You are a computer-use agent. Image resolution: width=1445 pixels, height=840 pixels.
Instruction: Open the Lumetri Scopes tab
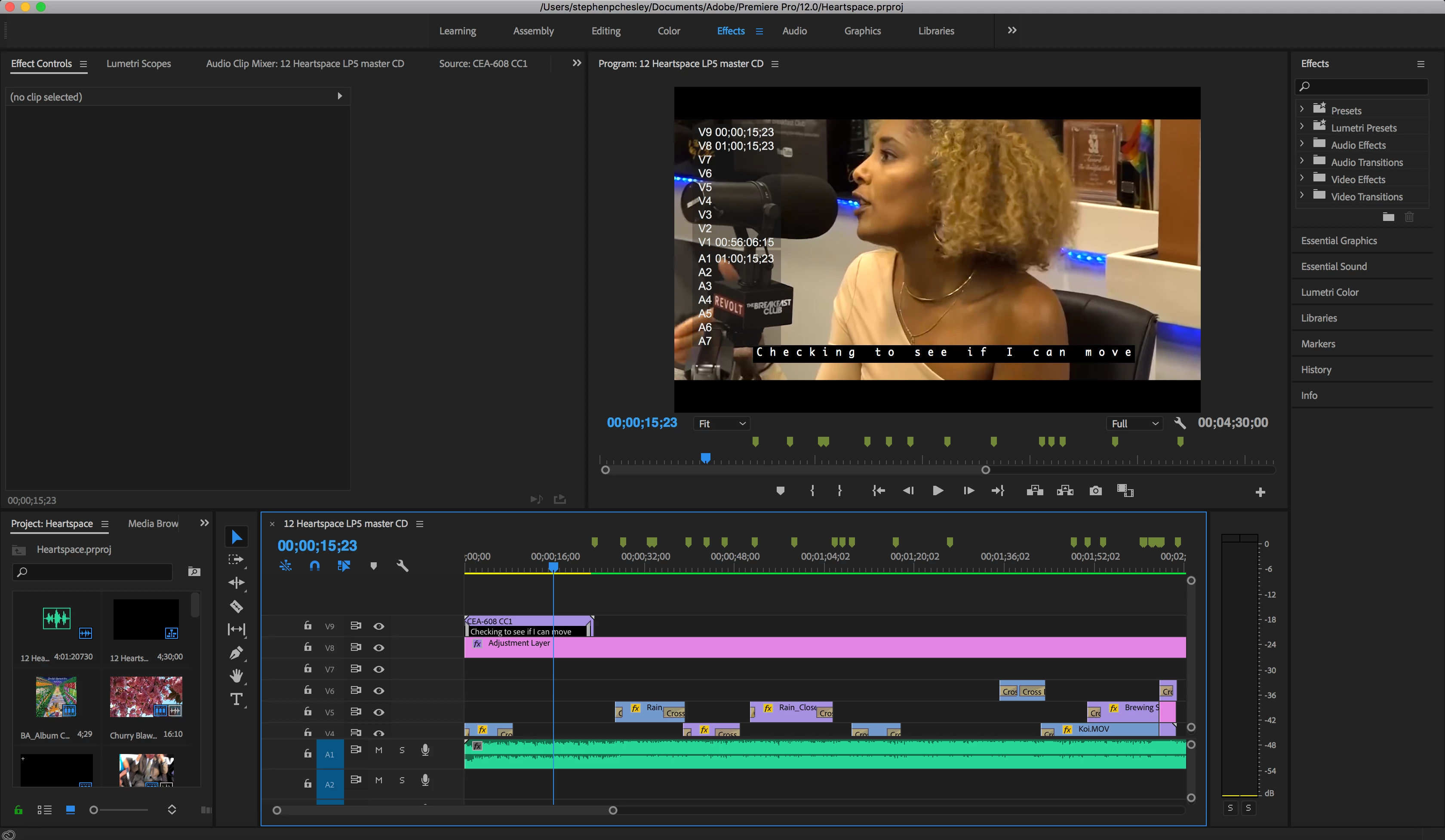coord(139,64)
